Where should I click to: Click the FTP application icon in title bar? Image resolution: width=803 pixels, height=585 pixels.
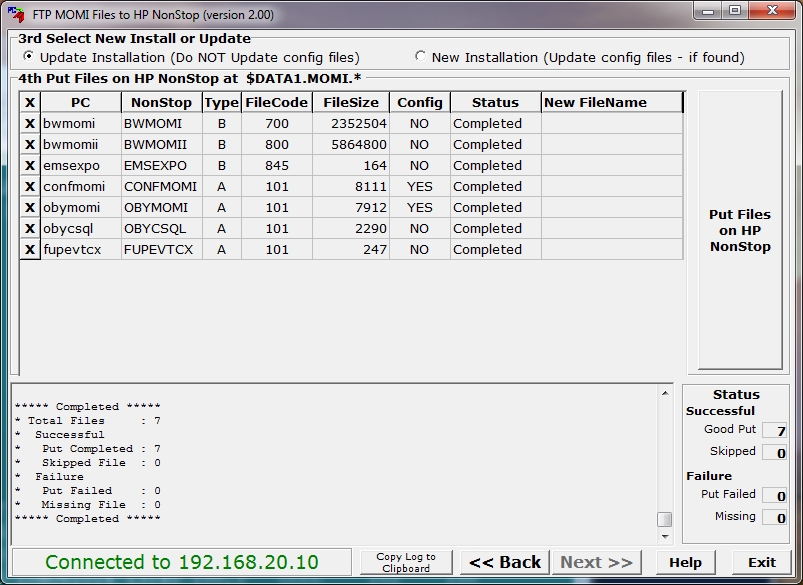click(14, 15)
